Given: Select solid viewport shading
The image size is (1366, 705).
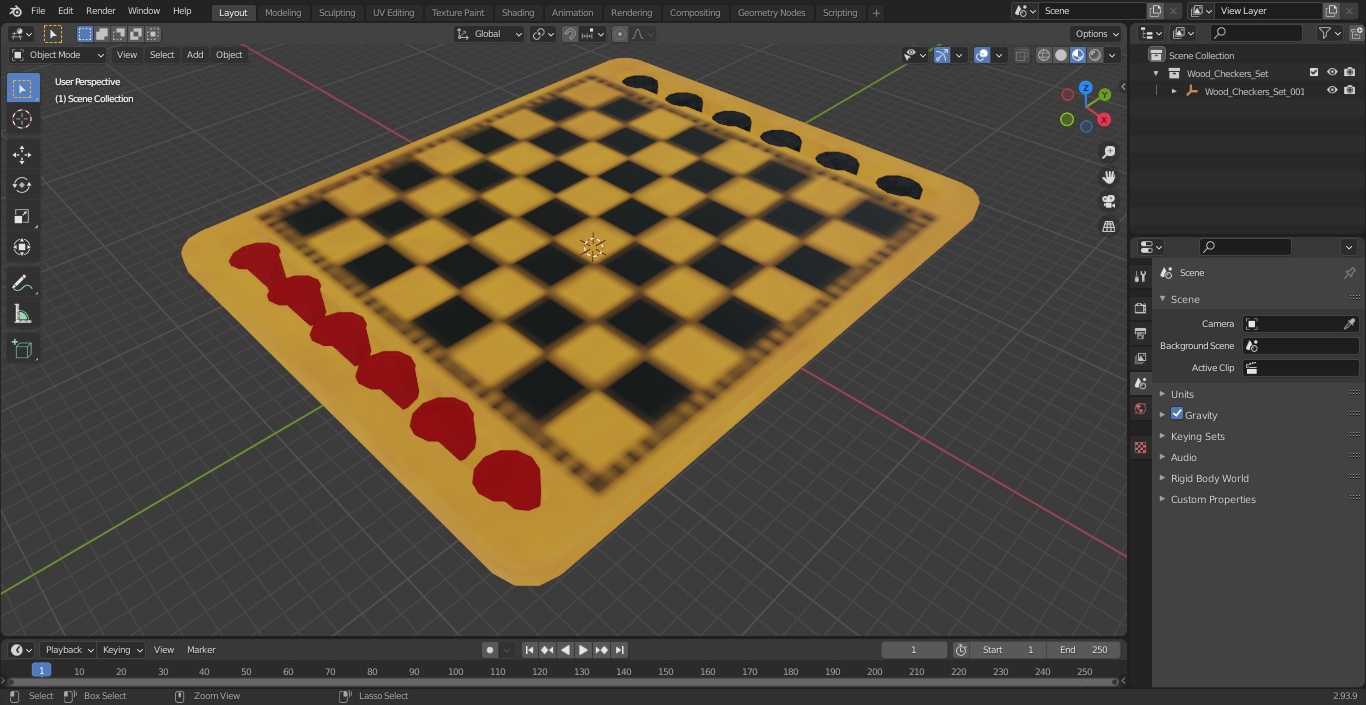Looking at the screenshot, I should pos(1061,55).
